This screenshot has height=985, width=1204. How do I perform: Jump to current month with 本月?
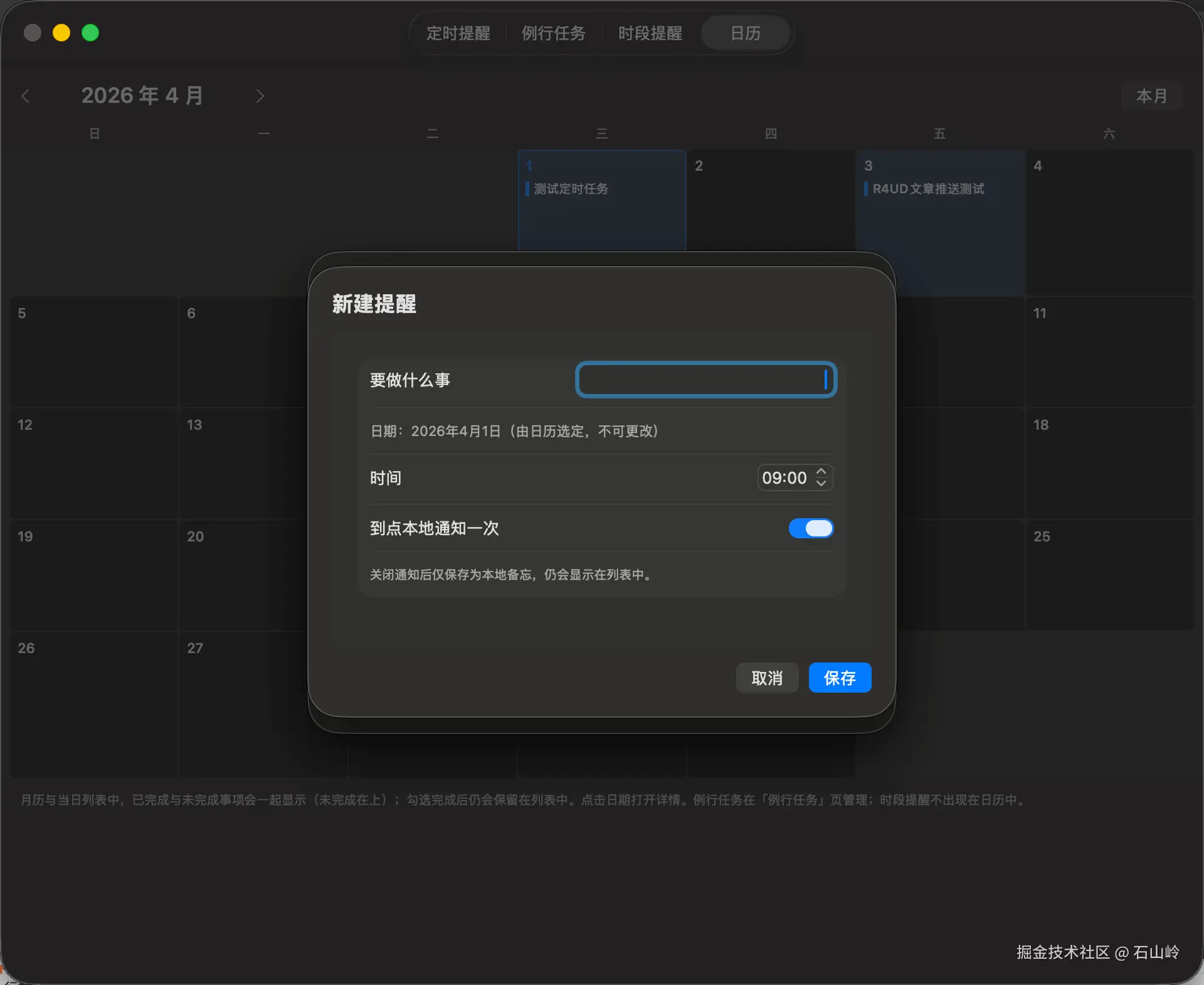click(1152, 96)
